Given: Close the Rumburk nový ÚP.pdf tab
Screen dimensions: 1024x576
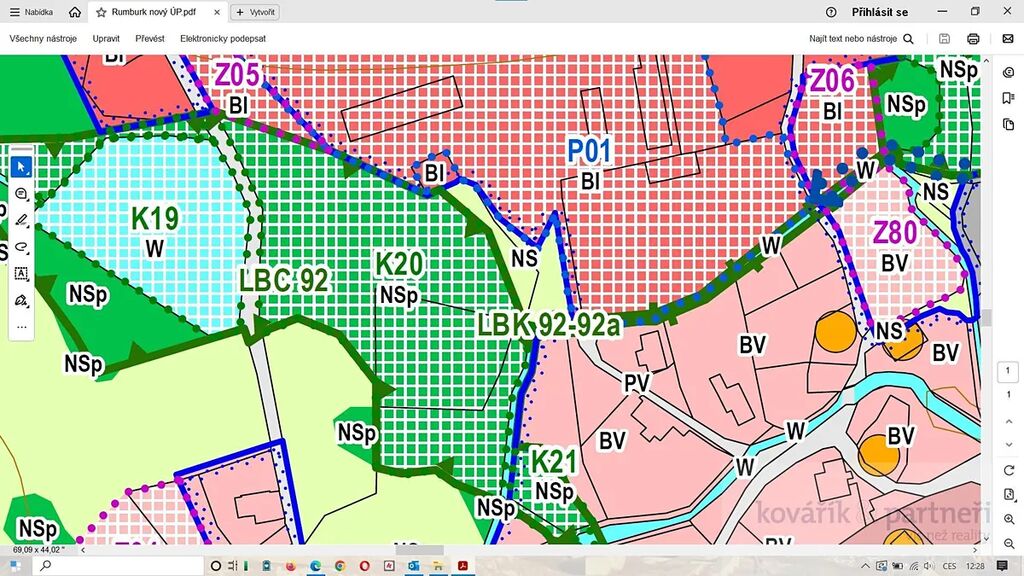Looking at the screenshot, I should tap(217, 12).
